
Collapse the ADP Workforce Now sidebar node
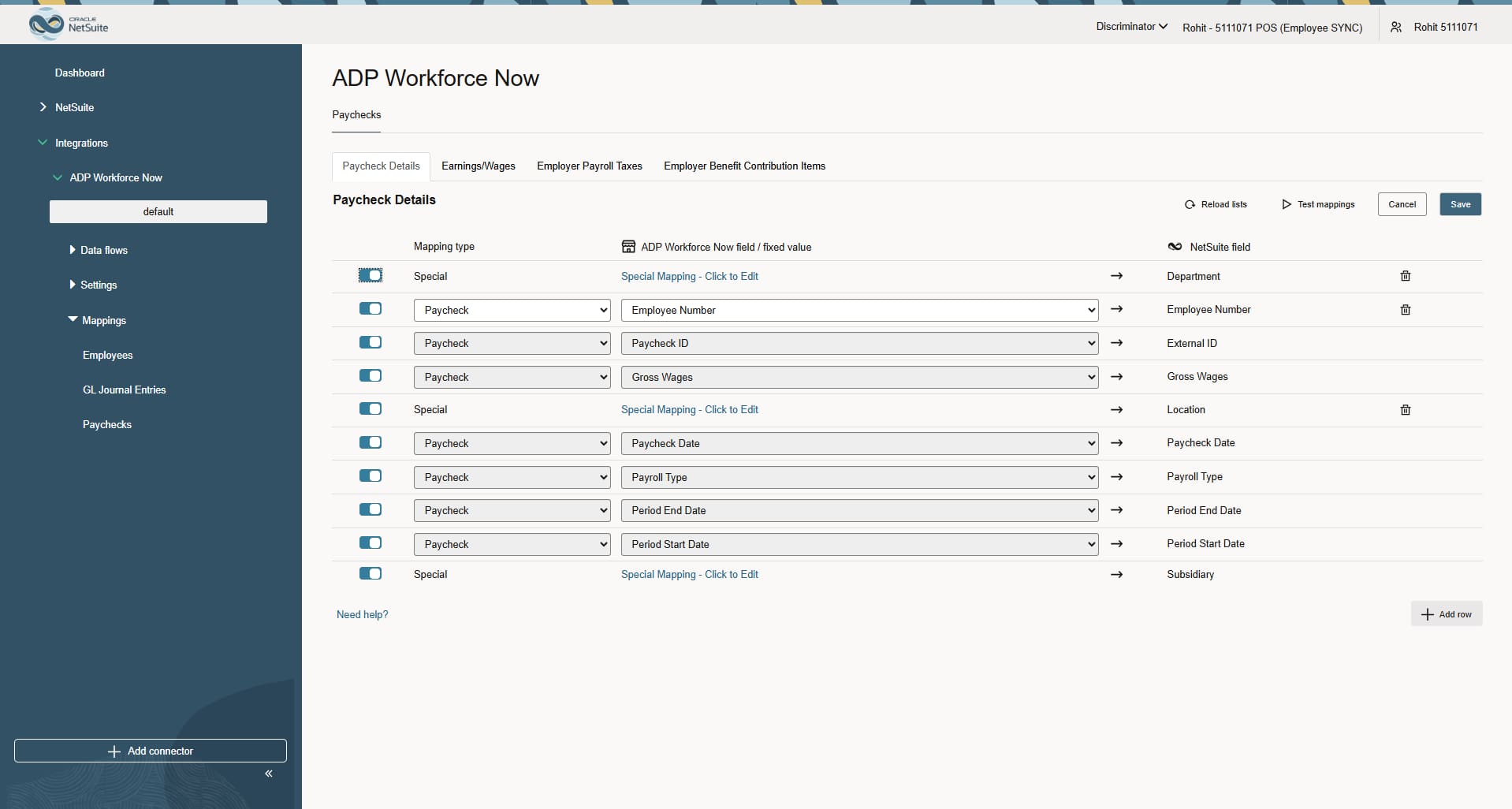[x=58, y=177]
